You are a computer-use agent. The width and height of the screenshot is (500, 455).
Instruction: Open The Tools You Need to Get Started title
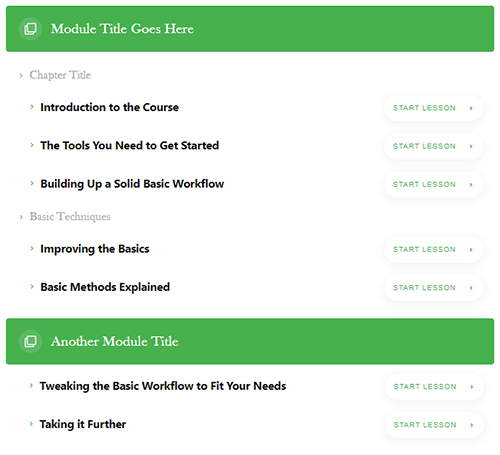click(x=129, y=146)
